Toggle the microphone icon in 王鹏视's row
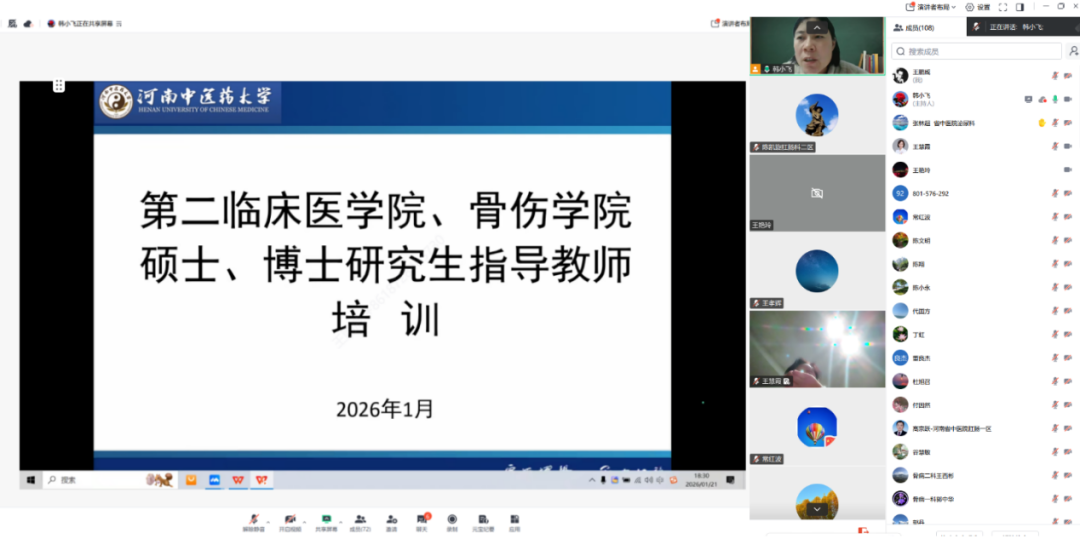 (x=1054, y=75)
